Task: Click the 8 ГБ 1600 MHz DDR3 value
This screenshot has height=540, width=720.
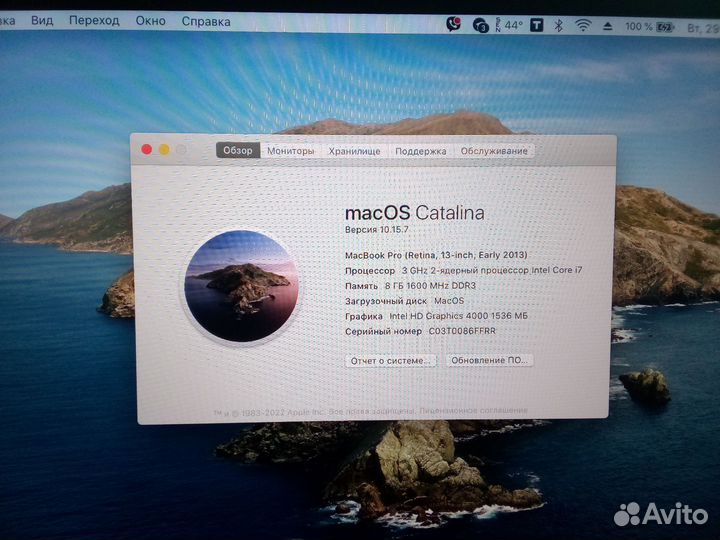Action: (430, 286)
